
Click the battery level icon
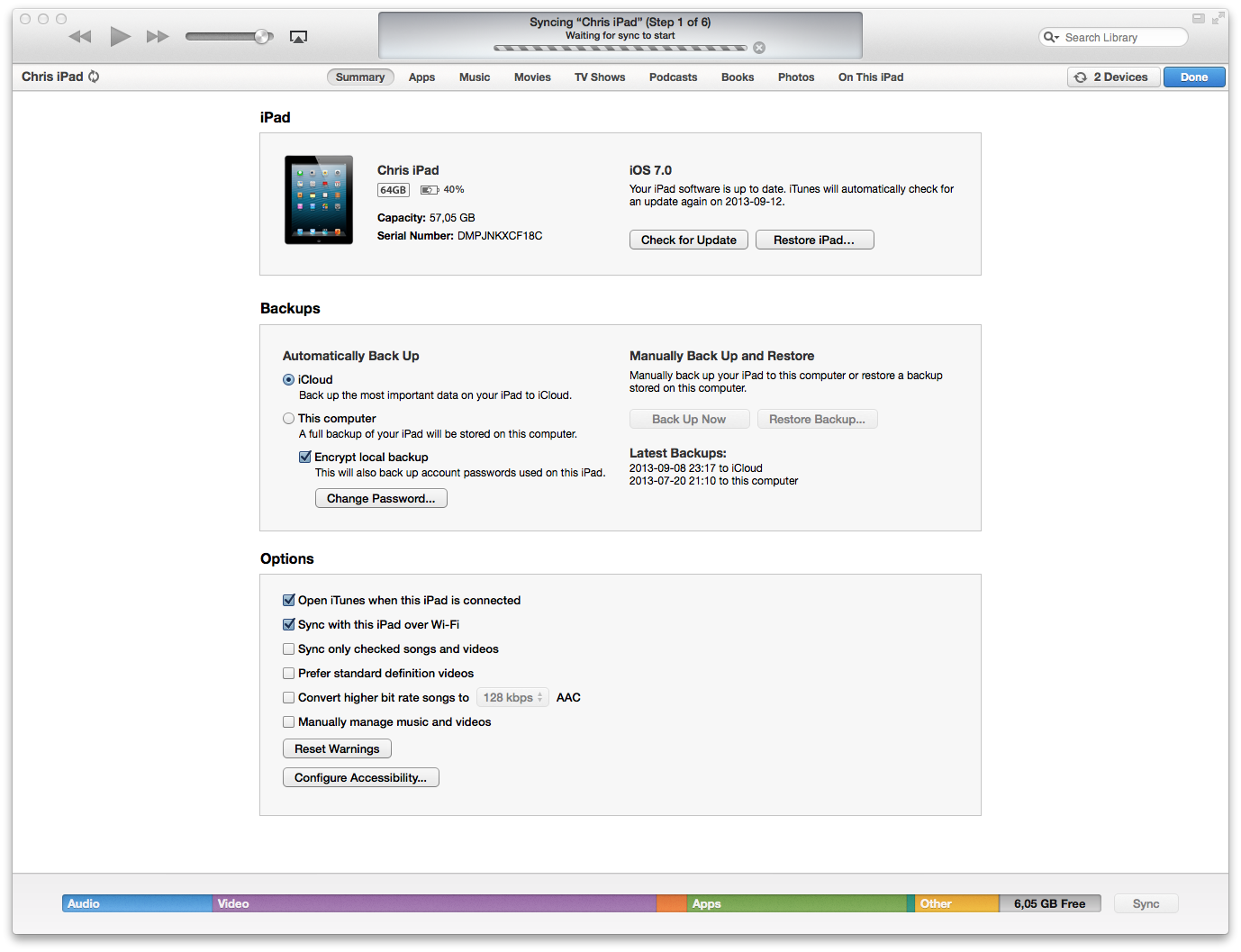(x=430, y=190)
